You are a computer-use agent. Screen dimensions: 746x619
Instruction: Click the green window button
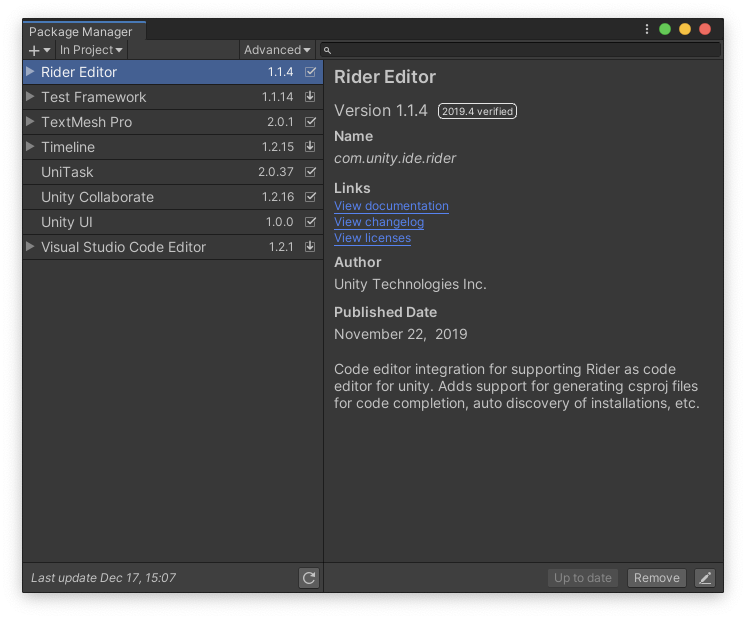pyautogui.click(x=665, y=29)
